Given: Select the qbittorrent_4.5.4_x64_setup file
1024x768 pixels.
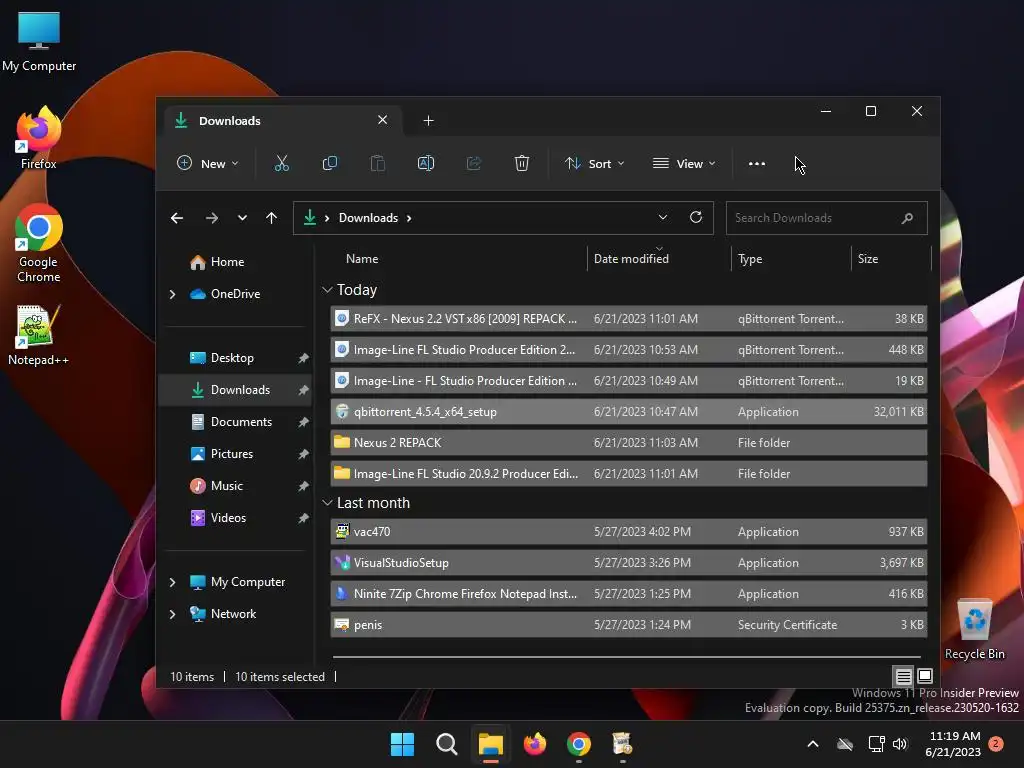Looking at the screenshot, I should (628, 411).
